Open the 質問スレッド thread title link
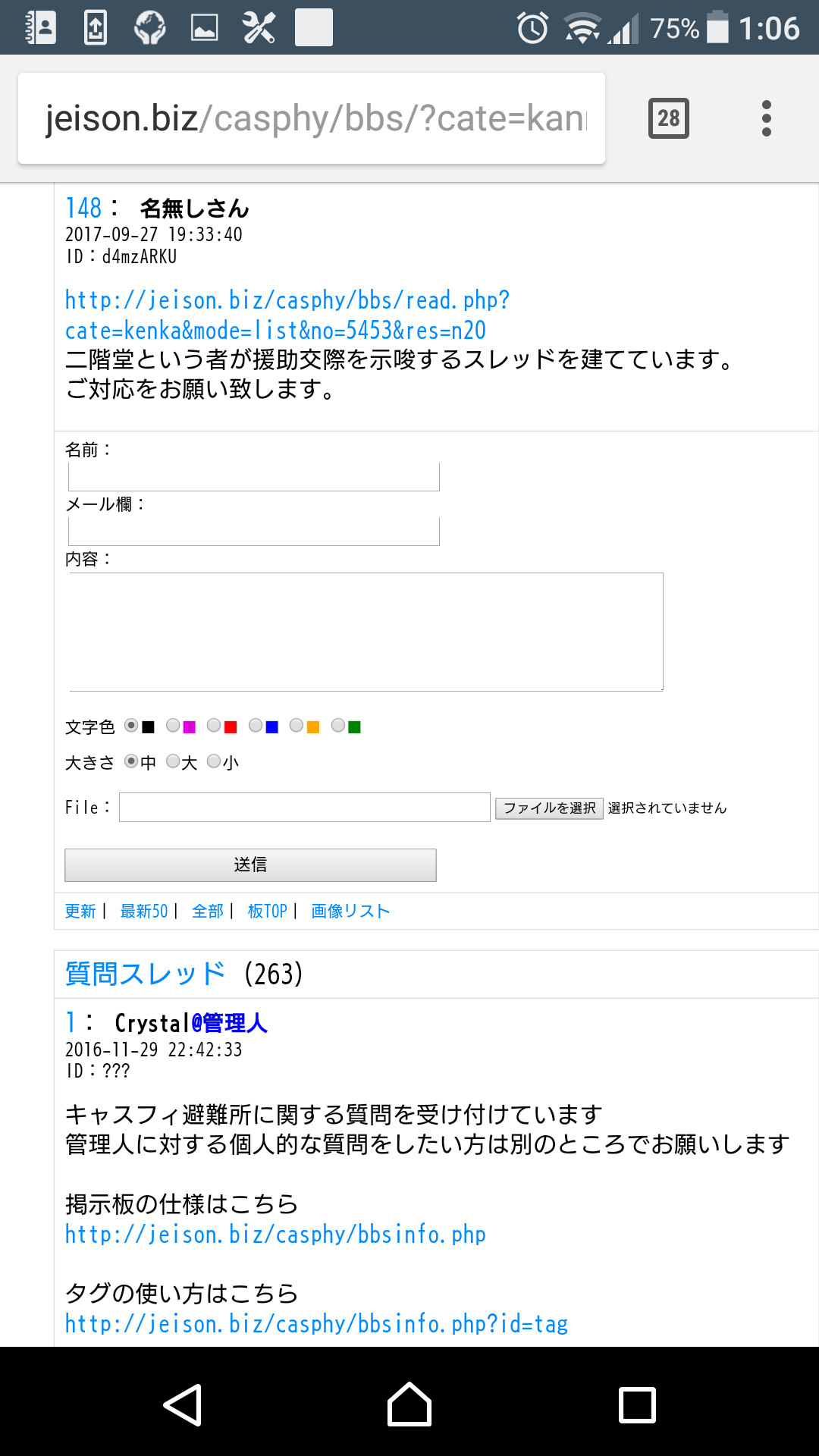This screenshot has width=819, height=1456. coord(146,974)
